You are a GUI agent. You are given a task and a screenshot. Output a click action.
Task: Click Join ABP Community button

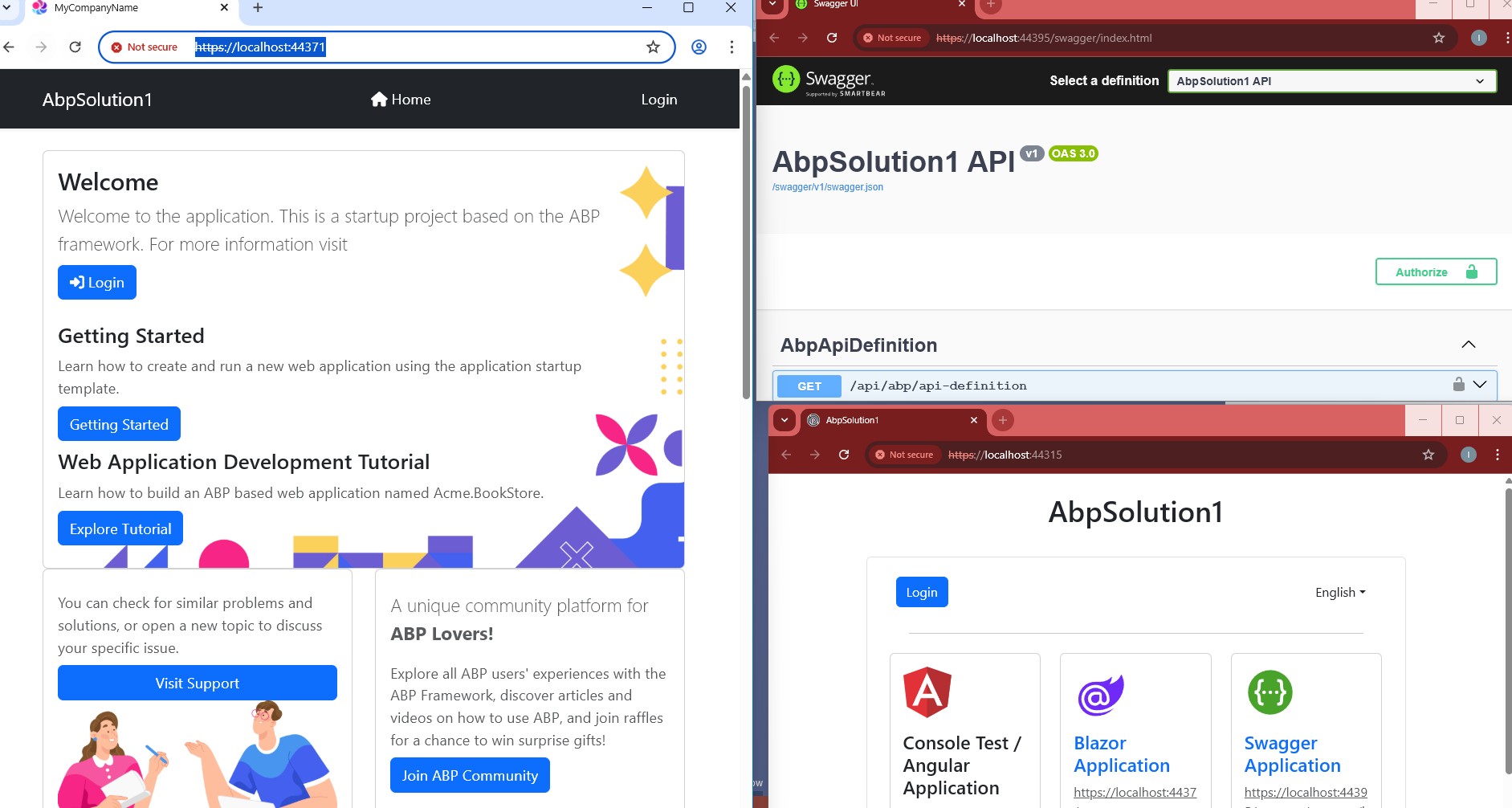(x=470, y=775)
